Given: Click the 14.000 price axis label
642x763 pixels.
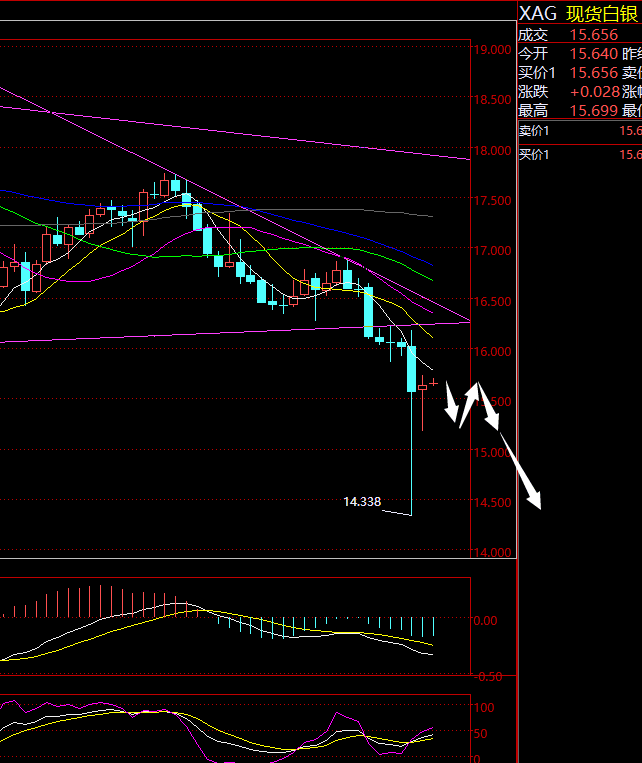Looking at the screenshot, I should (x=493, y=553).
